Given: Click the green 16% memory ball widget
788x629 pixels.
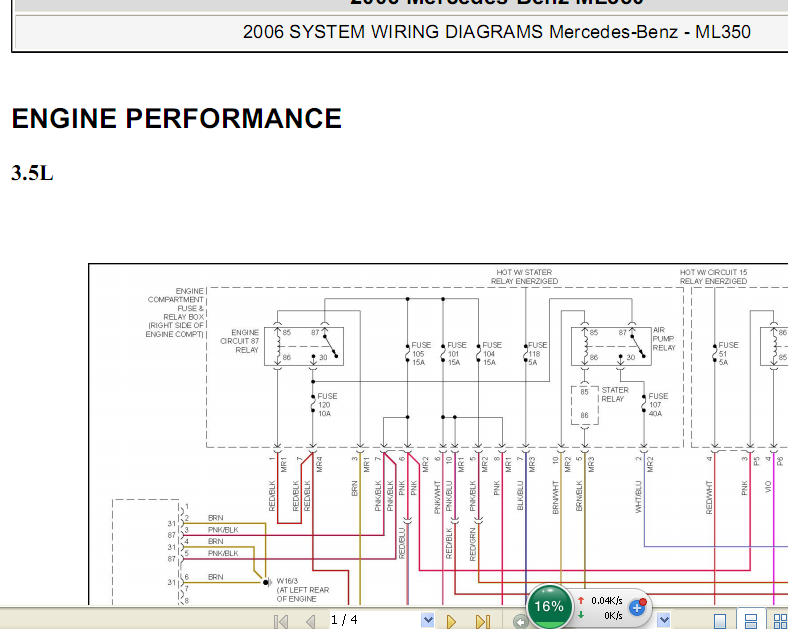Looking at the screenshot, I should point(549,606).
